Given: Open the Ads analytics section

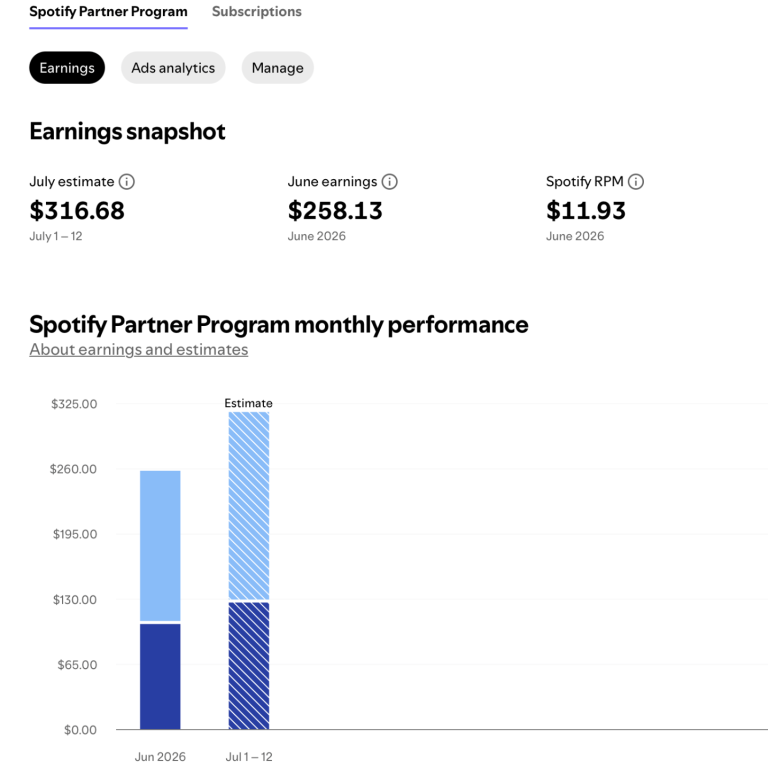Looking at the screenshot, I should coord(173,68).
